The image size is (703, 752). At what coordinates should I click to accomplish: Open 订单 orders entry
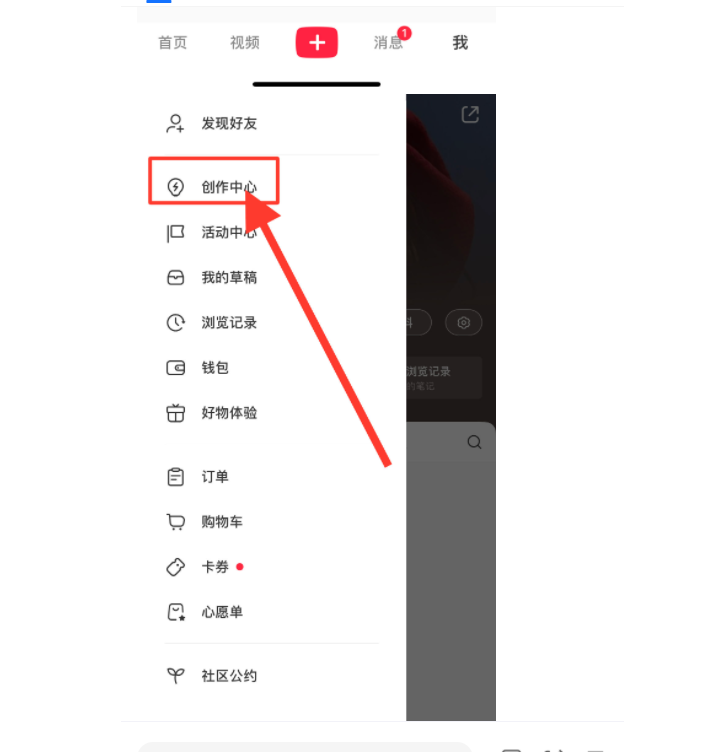tap(198, 477)
